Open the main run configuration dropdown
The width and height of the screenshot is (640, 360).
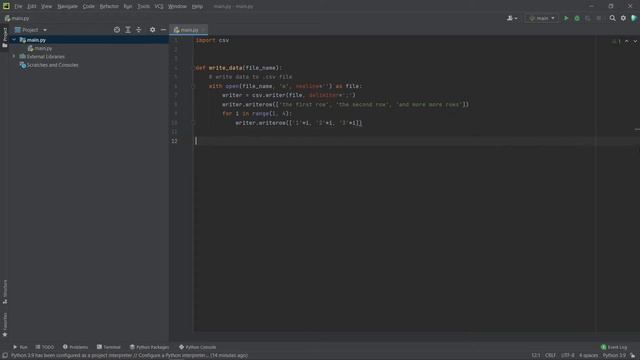(x=542, y=18)
